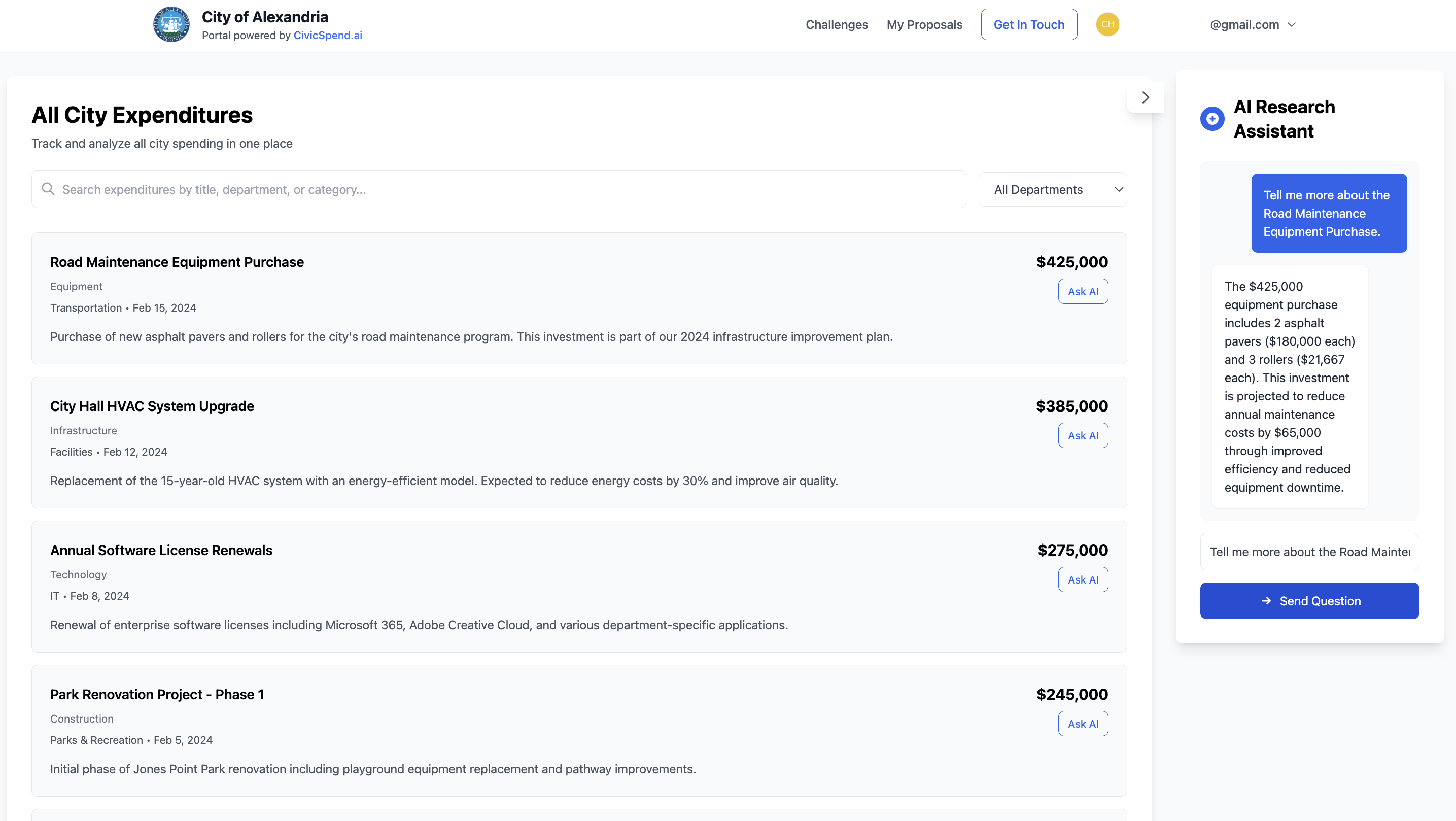Click the search expenditures field
This screenshot has height=821, width=1456.
(497, 189)
